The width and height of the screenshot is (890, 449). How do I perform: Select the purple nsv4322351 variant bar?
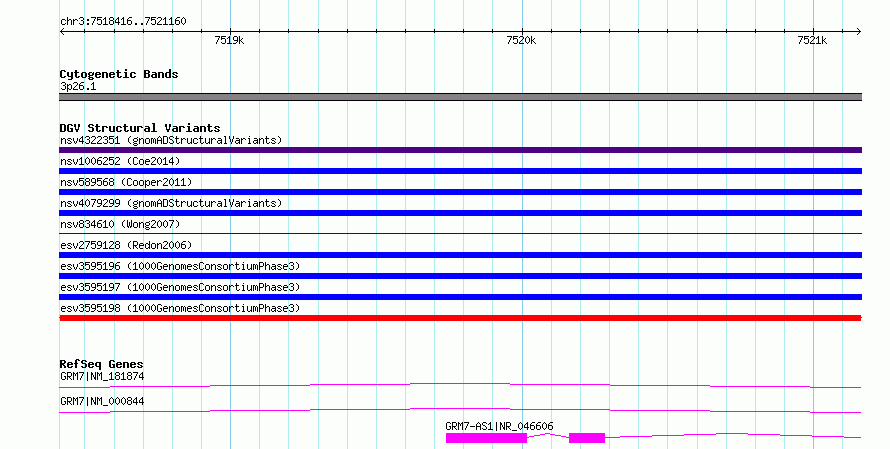click(460, 150)
